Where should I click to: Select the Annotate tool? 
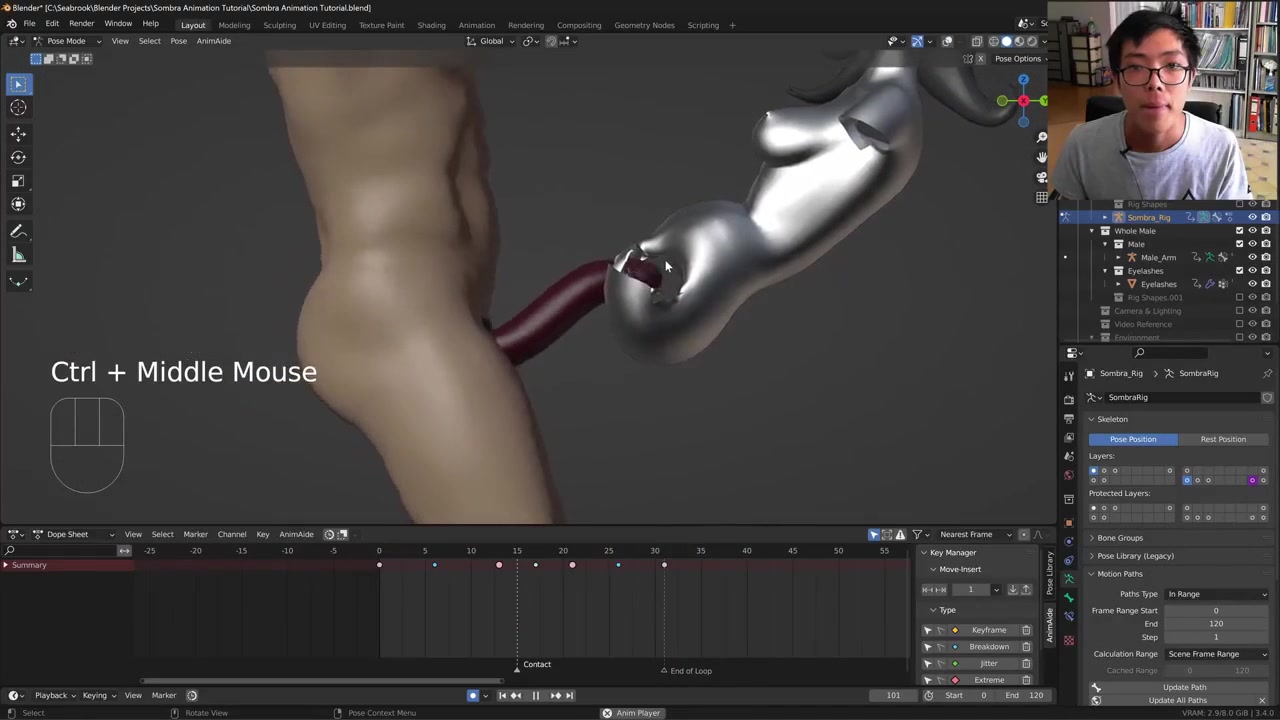18,231
